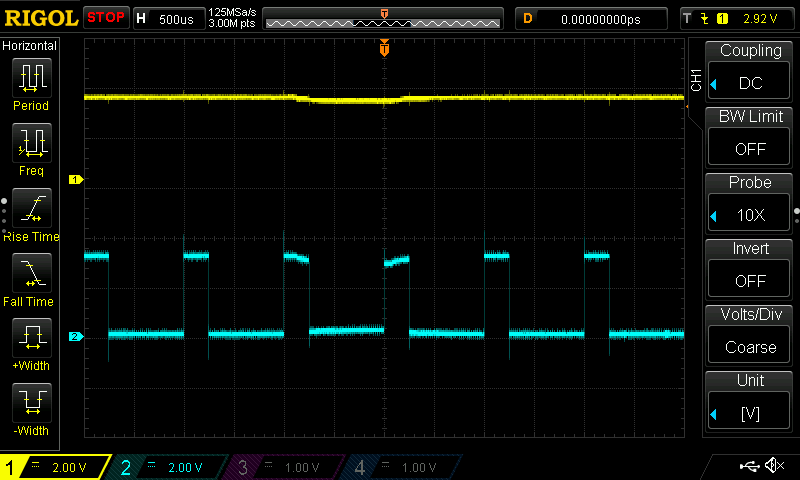Click the 2.92 V trigger level readout

pyautogui.click(x=760, y=19)
